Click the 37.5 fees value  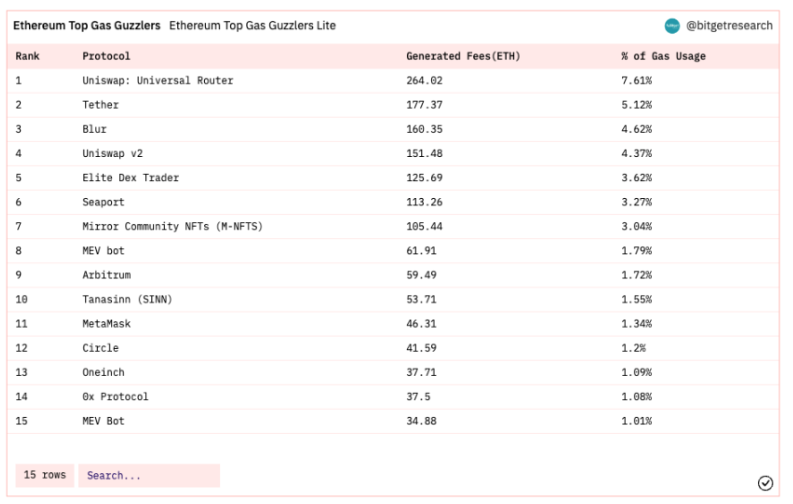pos(418,396)
